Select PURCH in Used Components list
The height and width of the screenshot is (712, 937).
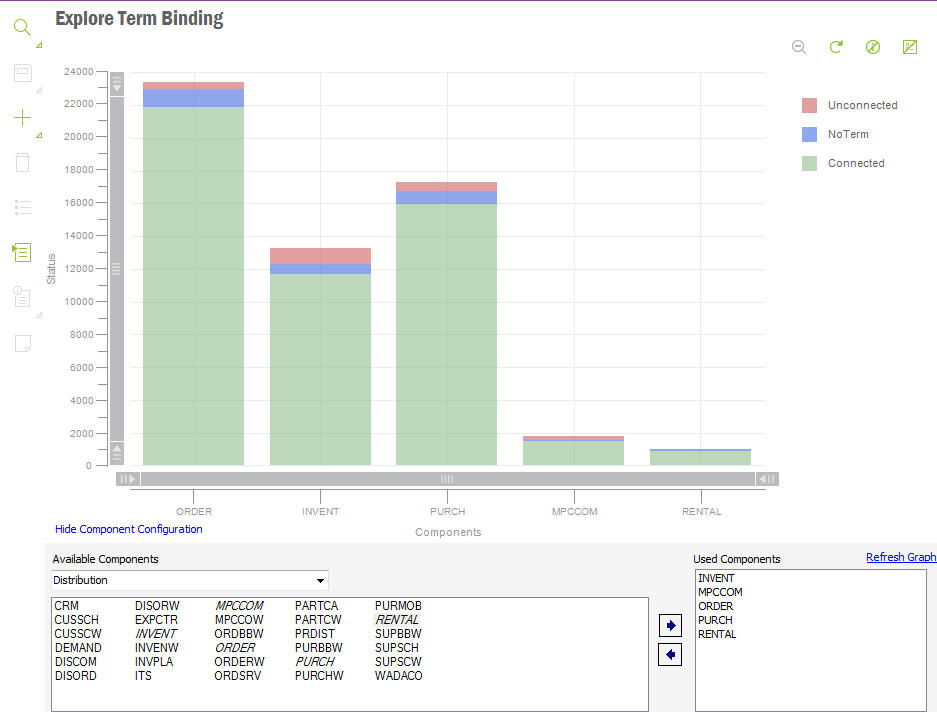tap(715, 620)
